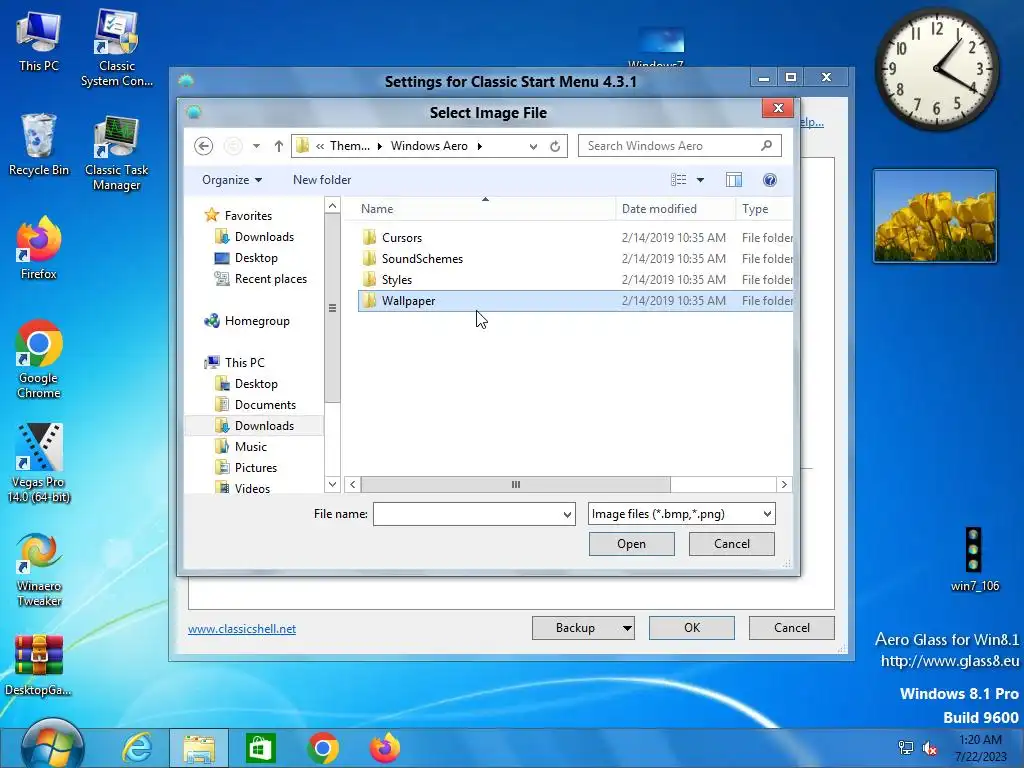
Task: Click horizontal scrollbar right arrow
Action: [x=784, y=485]
